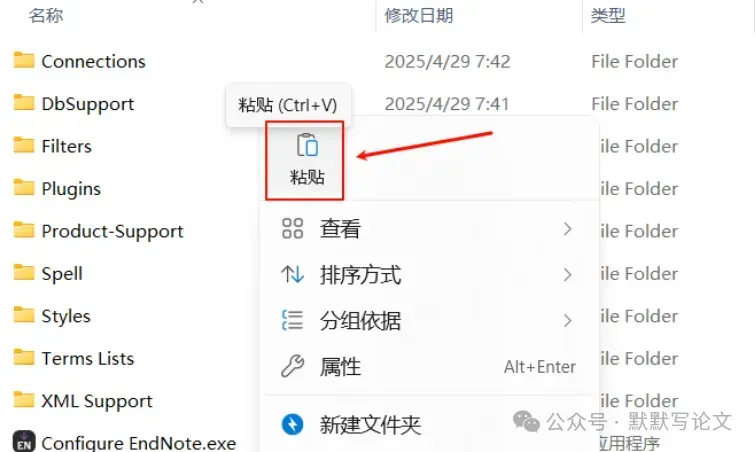Screen dimensions: 756x452
Task: Expand the 分组依据 submenu arrow
Action: coord(567,320)
